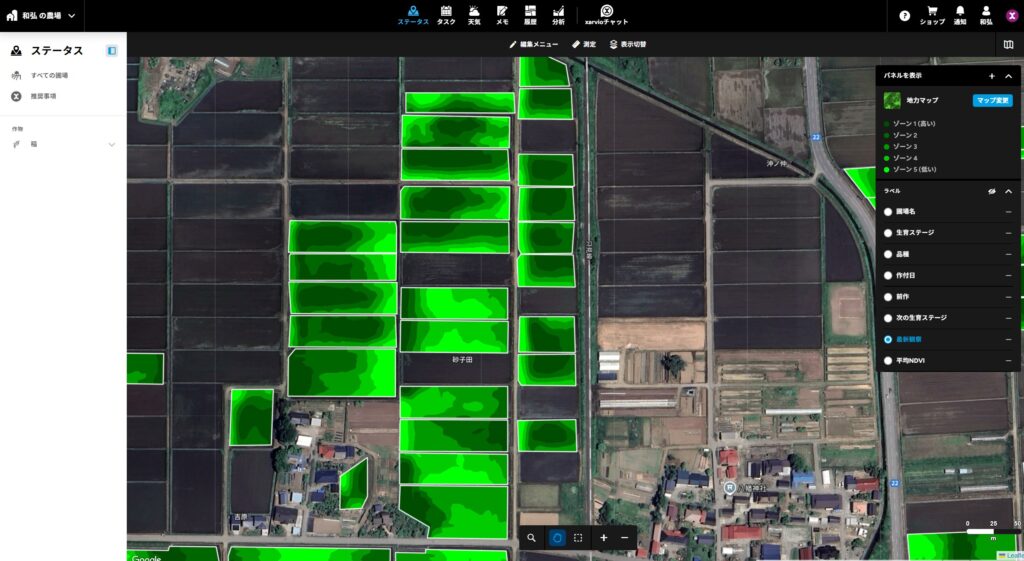
Task: Open the タスク (Tasks) calendar icon
Action: pyautogui.click(x=446, y=15)
